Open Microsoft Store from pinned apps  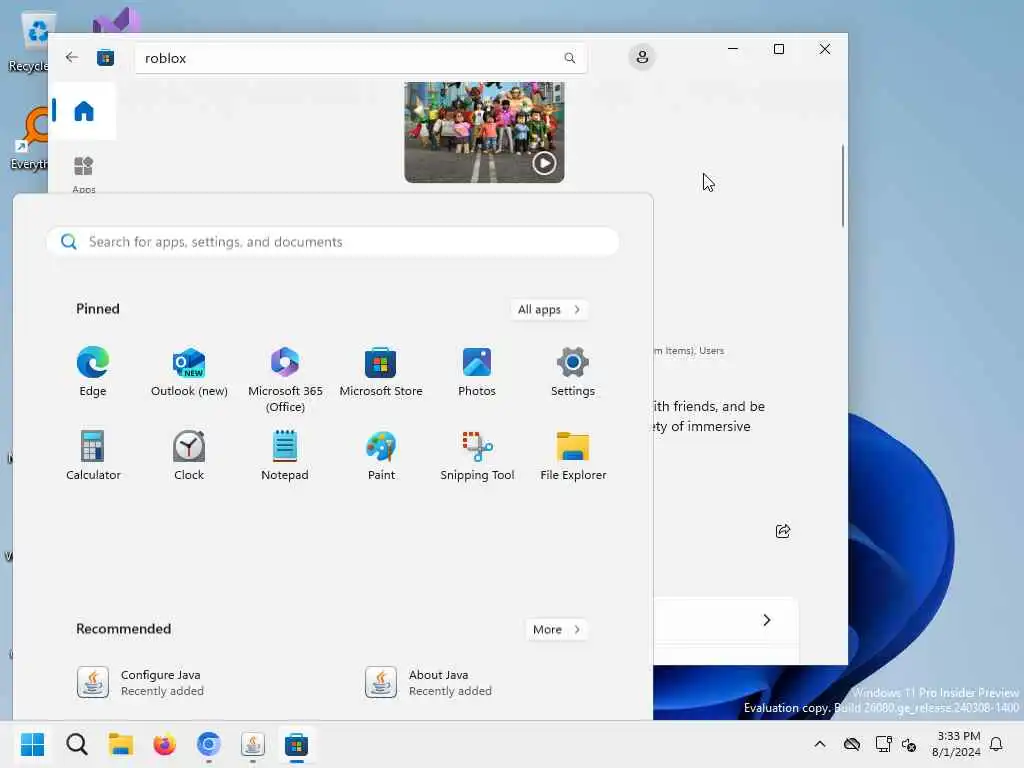[381, 372]
